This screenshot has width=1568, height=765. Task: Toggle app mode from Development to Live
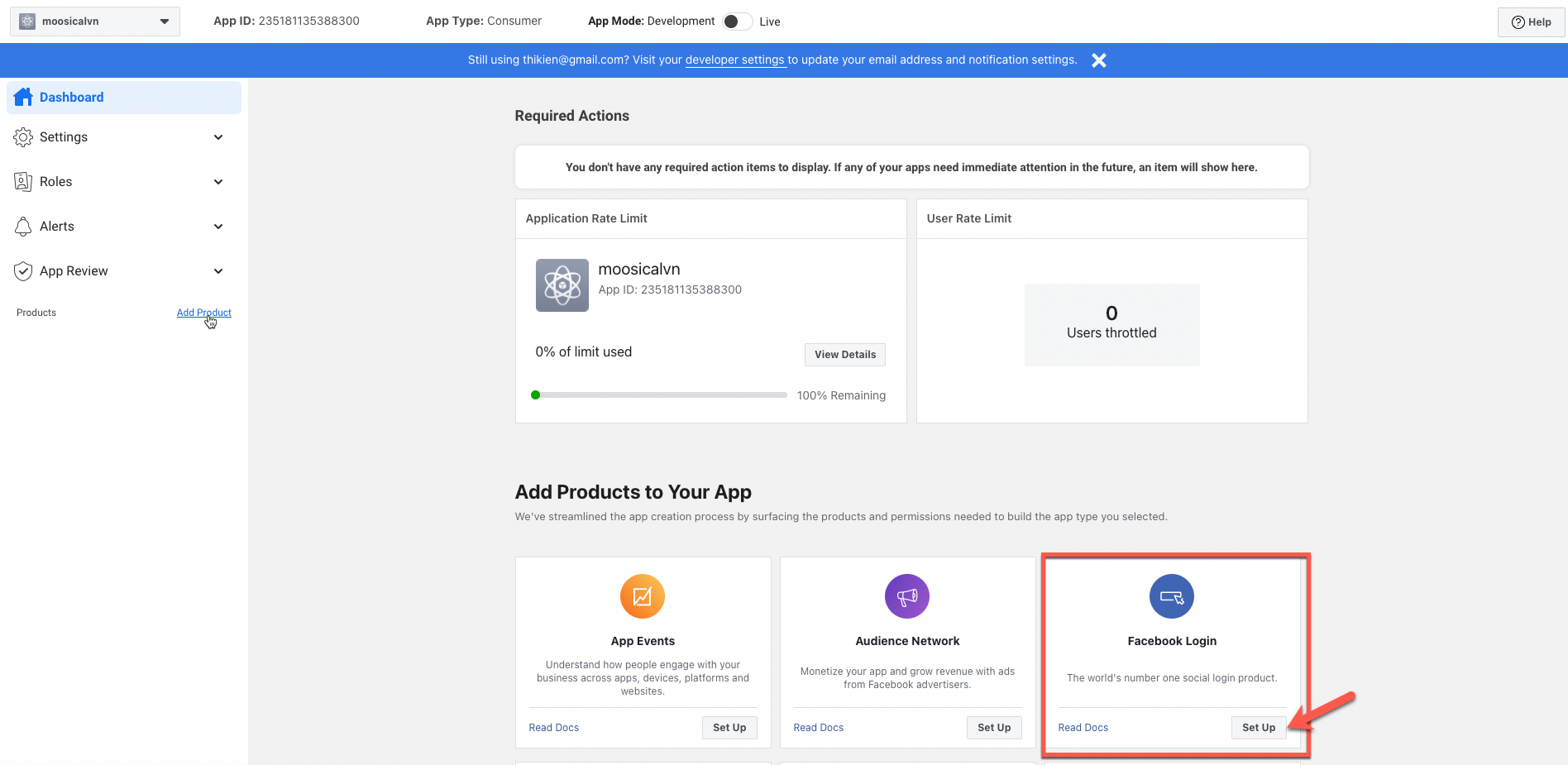pyautogui.click(x=737, y=22)
